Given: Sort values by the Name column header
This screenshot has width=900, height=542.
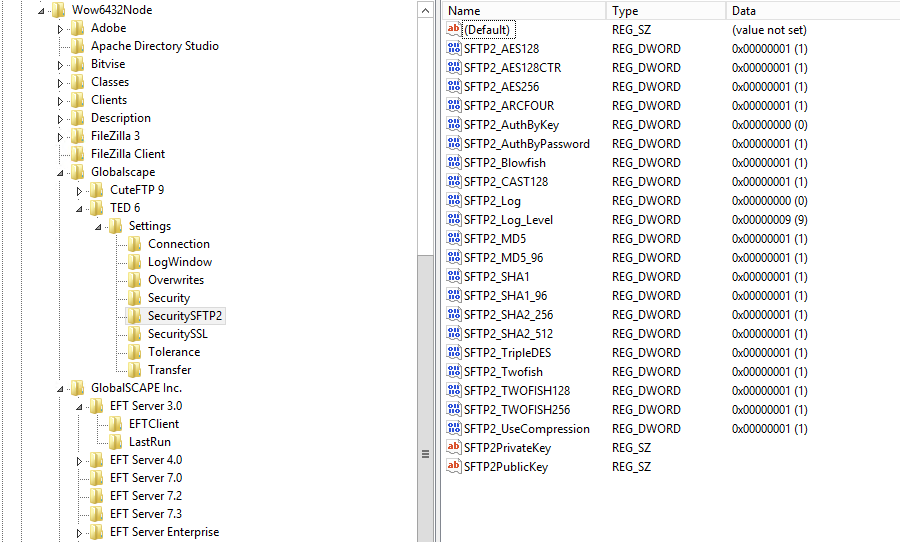Looking at the screenshot, I should tap(524, 10).
